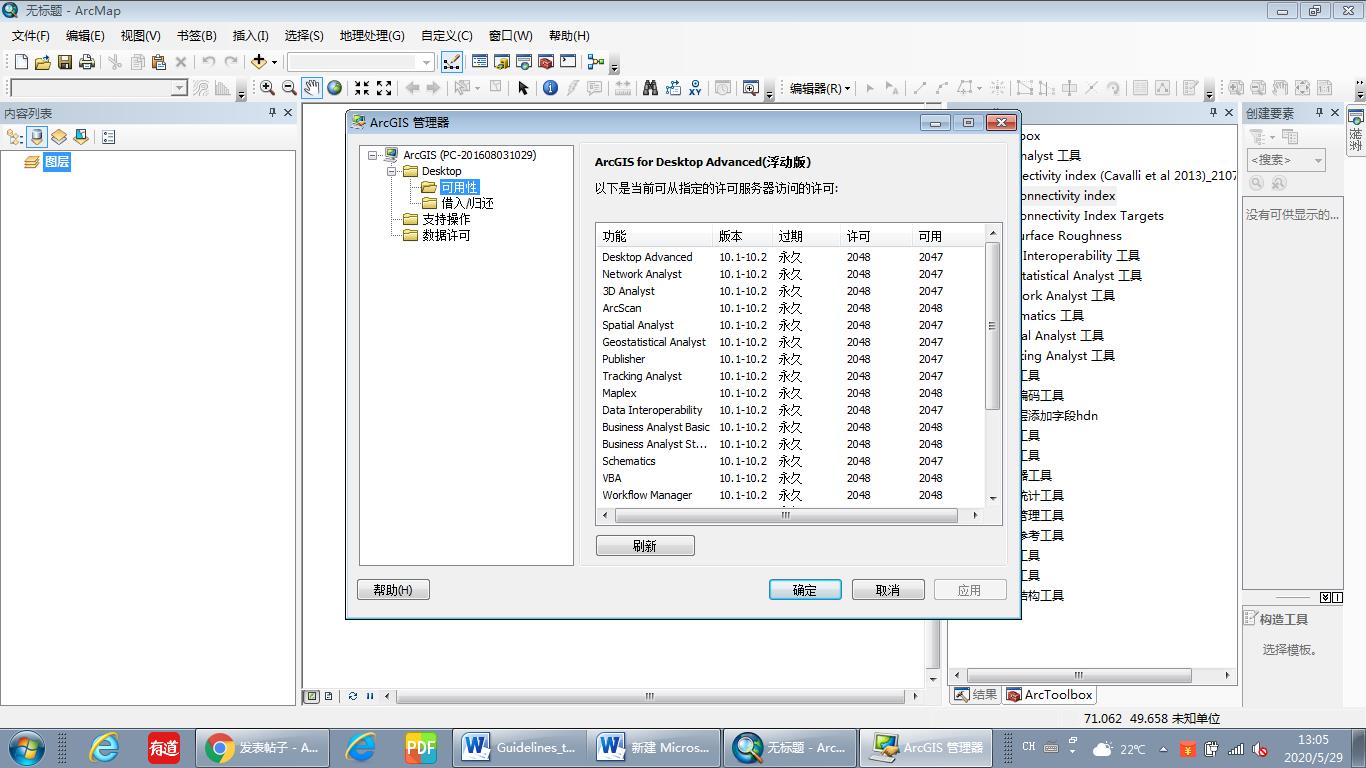This screenshot has width=1366, height=768.
Task: Click the Go To XY icon
Action: pos(695,88)
